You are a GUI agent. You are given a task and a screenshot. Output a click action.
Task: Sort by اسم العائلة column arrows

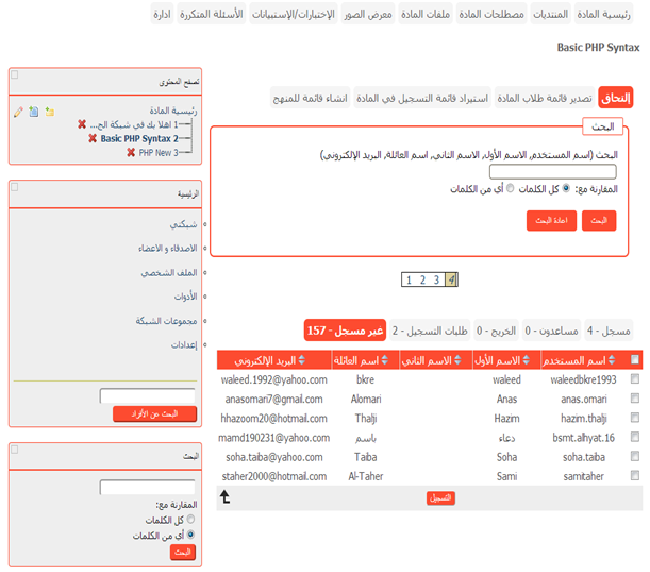point(385,360)
